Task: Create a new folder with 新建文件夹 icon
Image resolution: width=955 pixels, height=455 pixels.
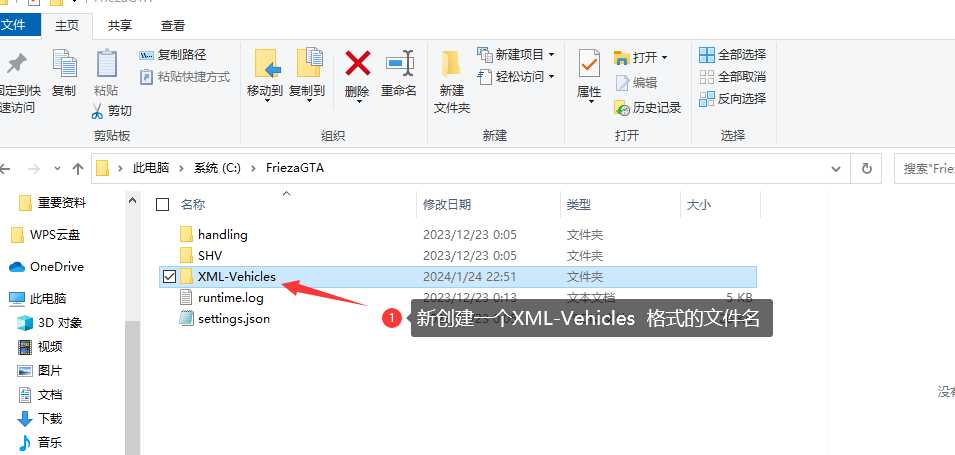Action: tap(451, 64)
